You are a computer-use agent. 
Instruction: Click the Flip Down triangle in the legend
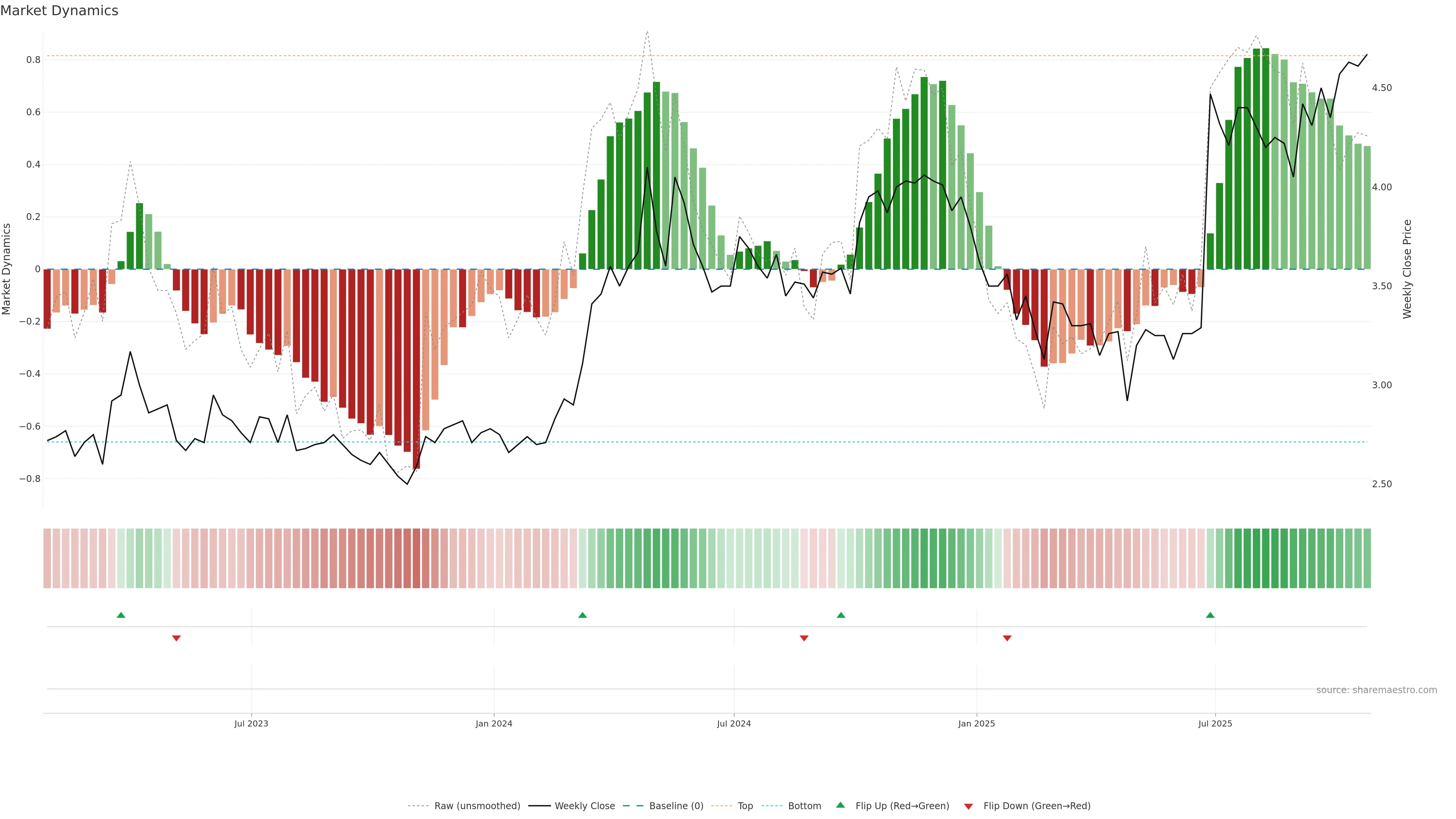tap(968, 806)
